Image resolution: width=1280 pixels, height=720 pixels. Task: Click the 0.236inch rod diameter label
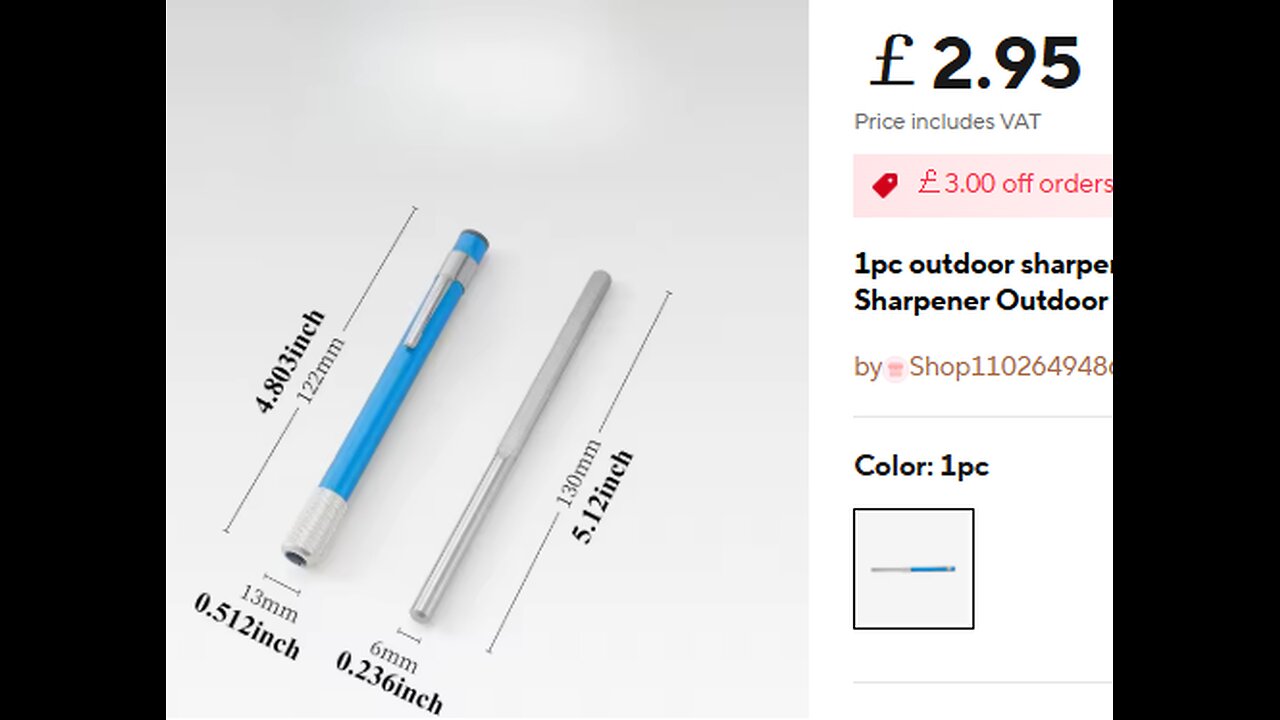pos(389,682)
